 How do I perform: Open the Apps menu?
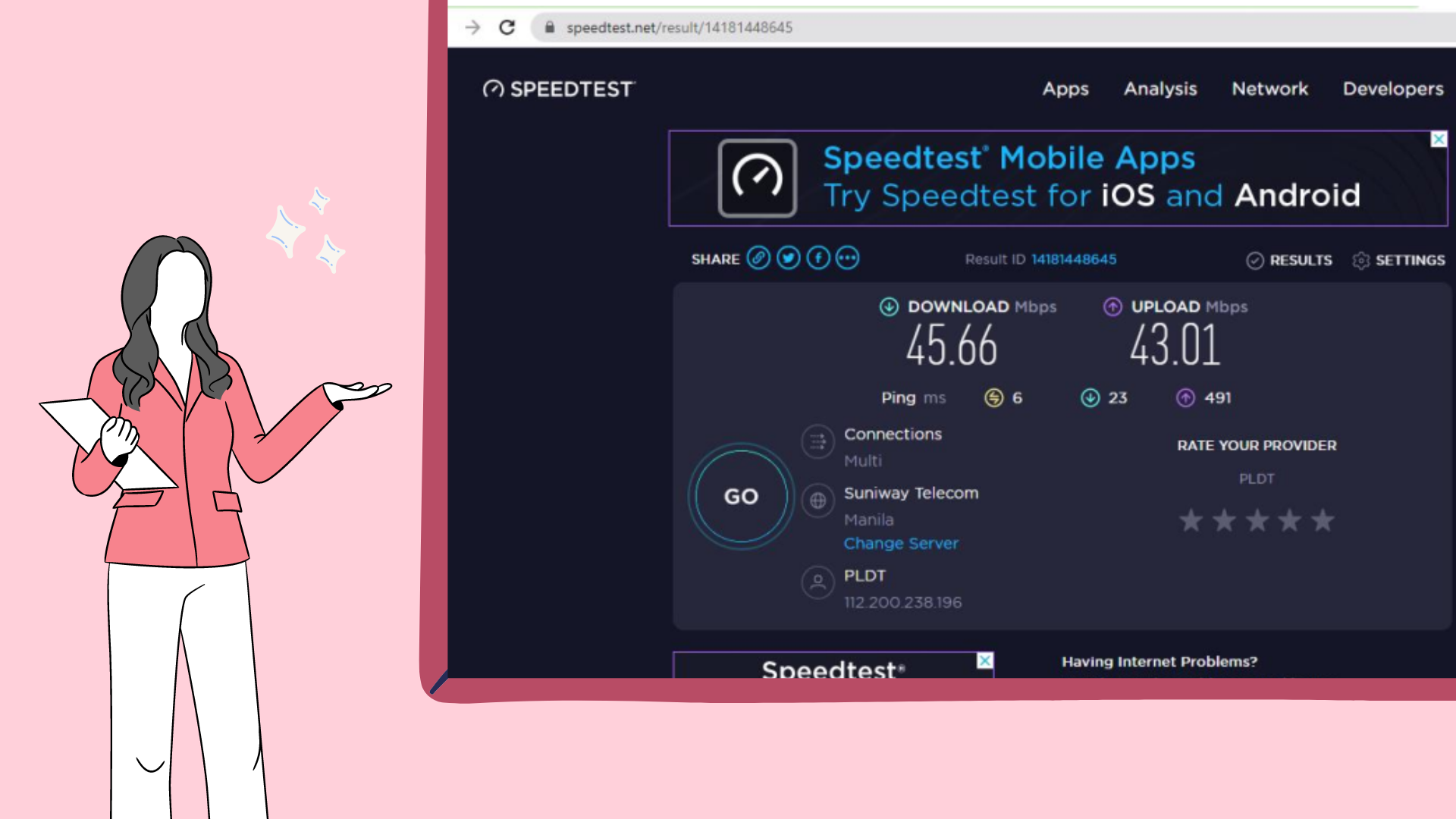pos(1065,89)
